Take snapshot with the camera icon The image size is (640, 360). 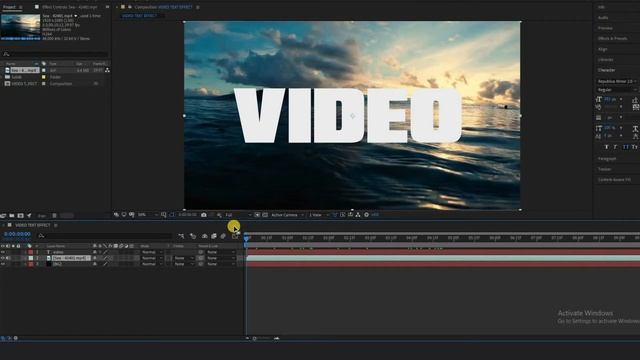[x=204, y=215]
